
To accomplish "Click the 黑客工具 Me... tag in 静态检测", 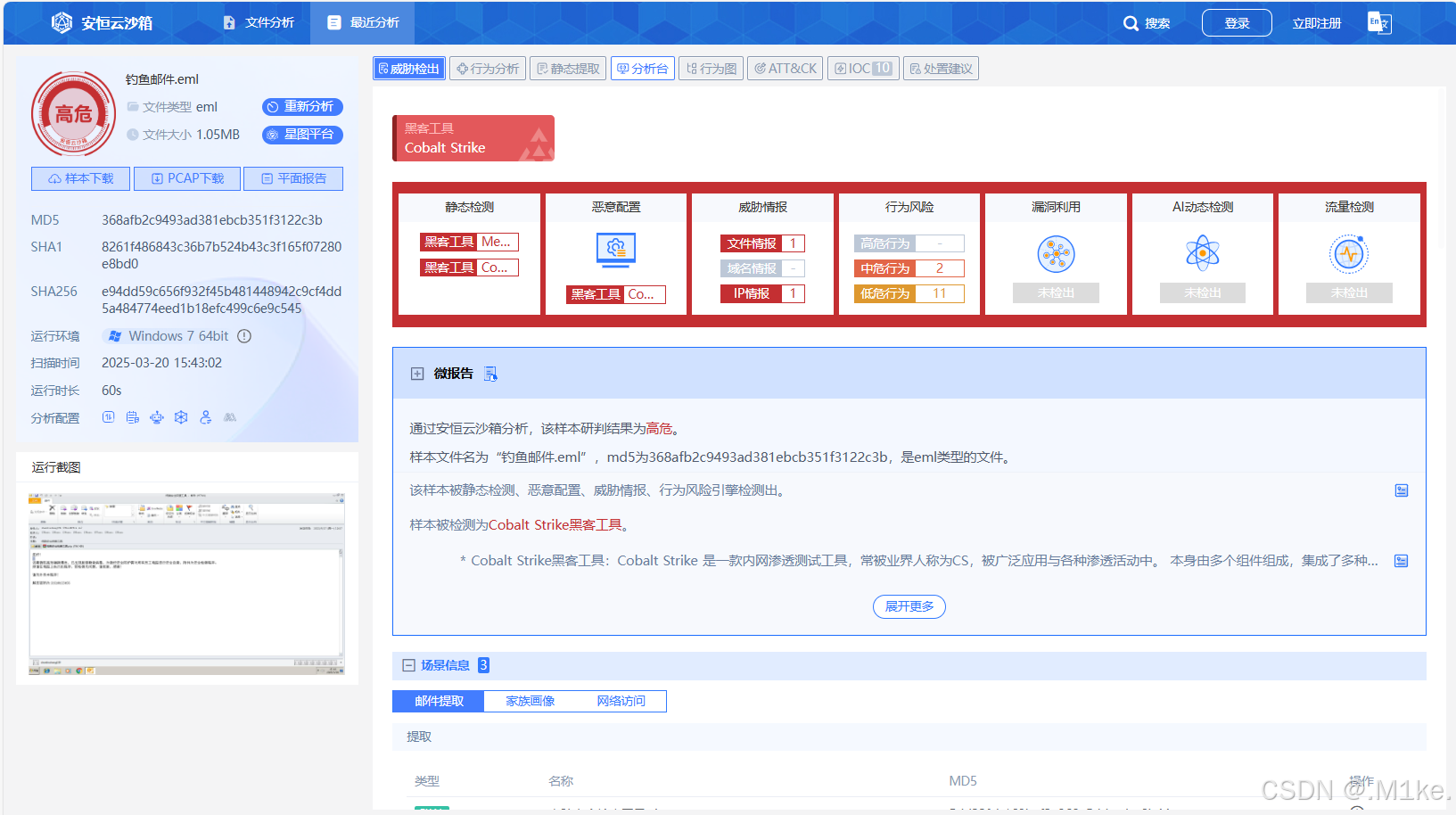I will point(469,242).
